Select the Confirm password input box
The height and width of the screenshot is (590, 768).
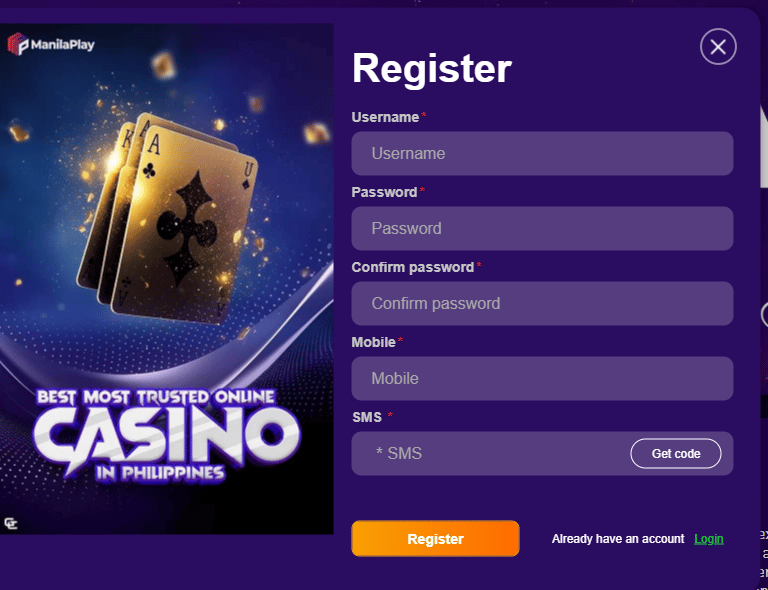(542, 304)
